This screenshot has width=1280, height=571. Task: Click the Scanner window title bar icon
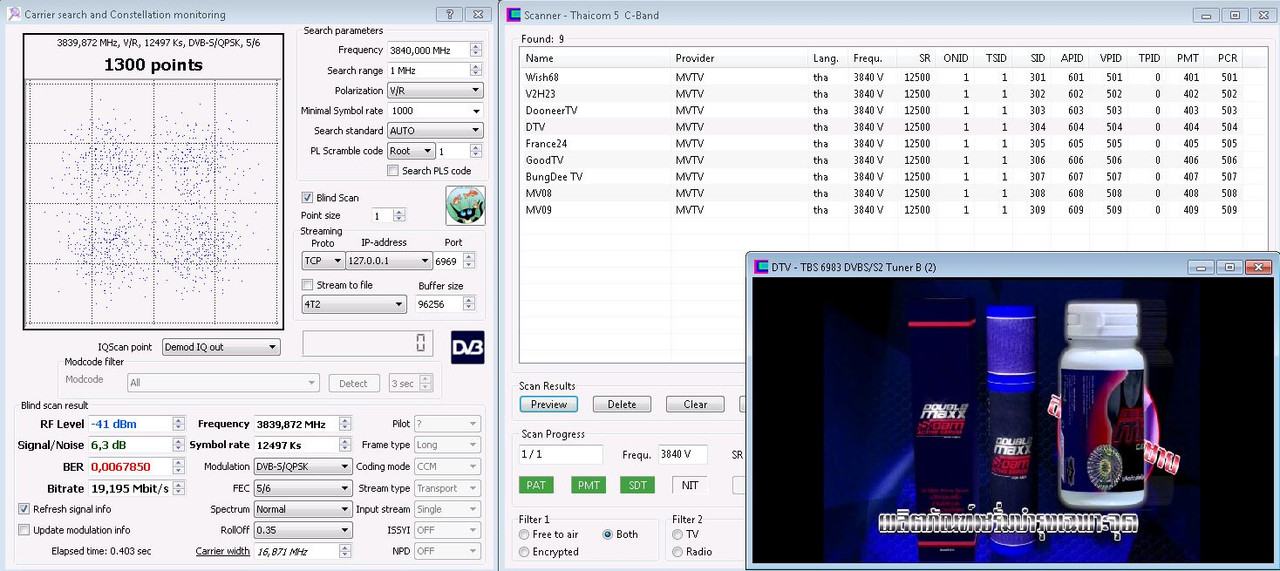point(514,14)
